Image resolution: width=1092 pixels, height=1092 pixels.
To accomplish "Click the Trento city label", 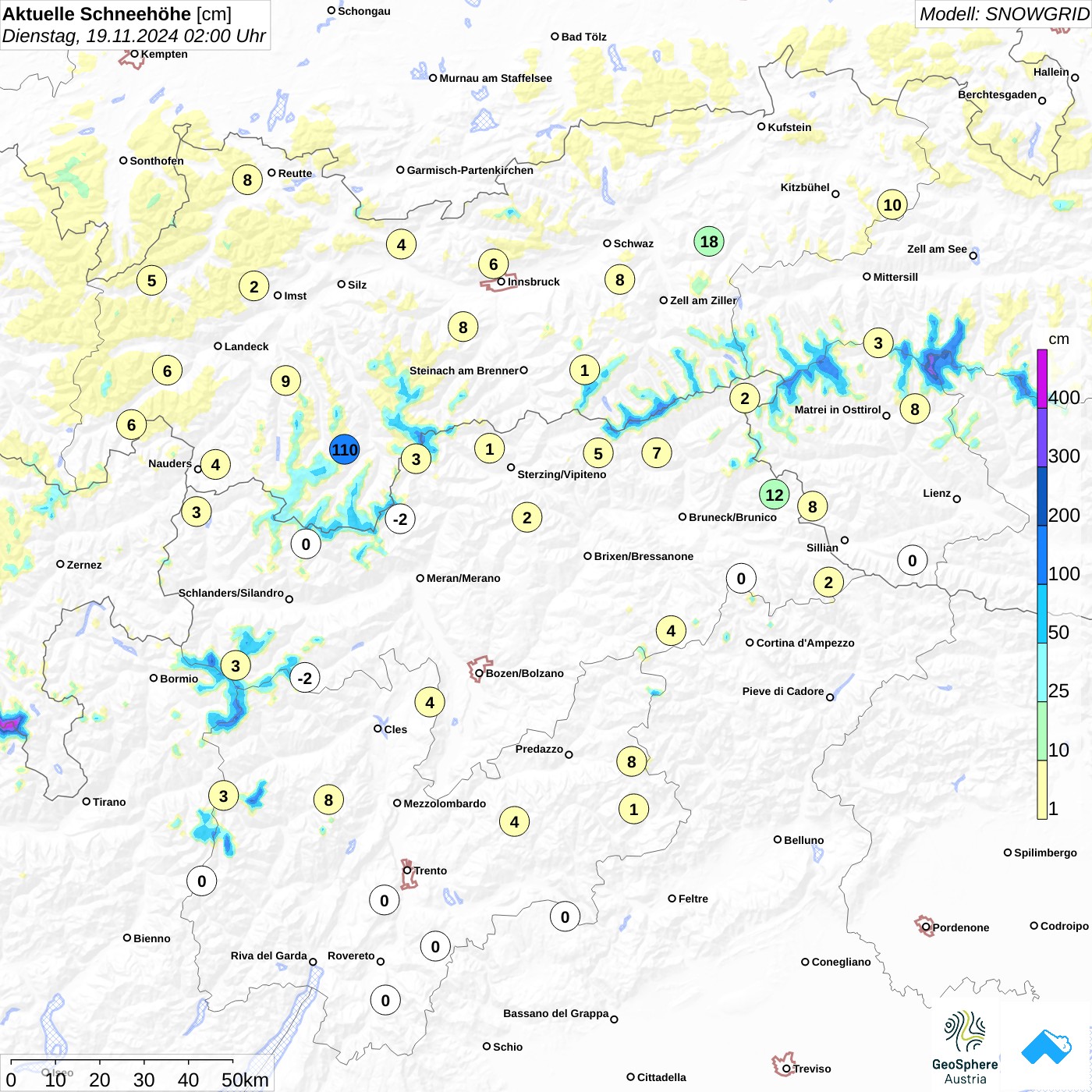I will pos(431,870).
